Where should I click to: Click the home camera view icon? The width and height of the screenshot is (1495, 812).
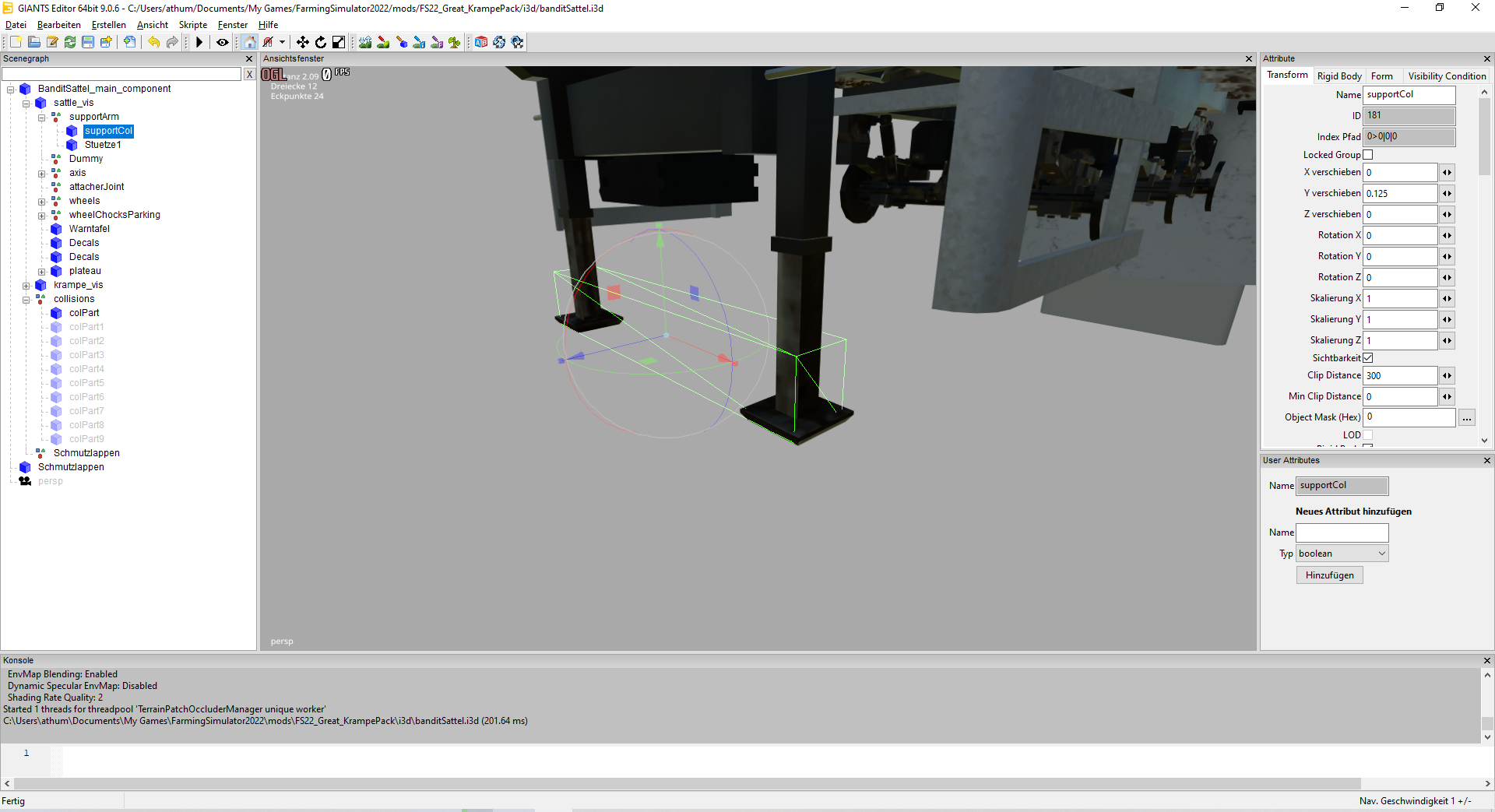pos(250,42)
